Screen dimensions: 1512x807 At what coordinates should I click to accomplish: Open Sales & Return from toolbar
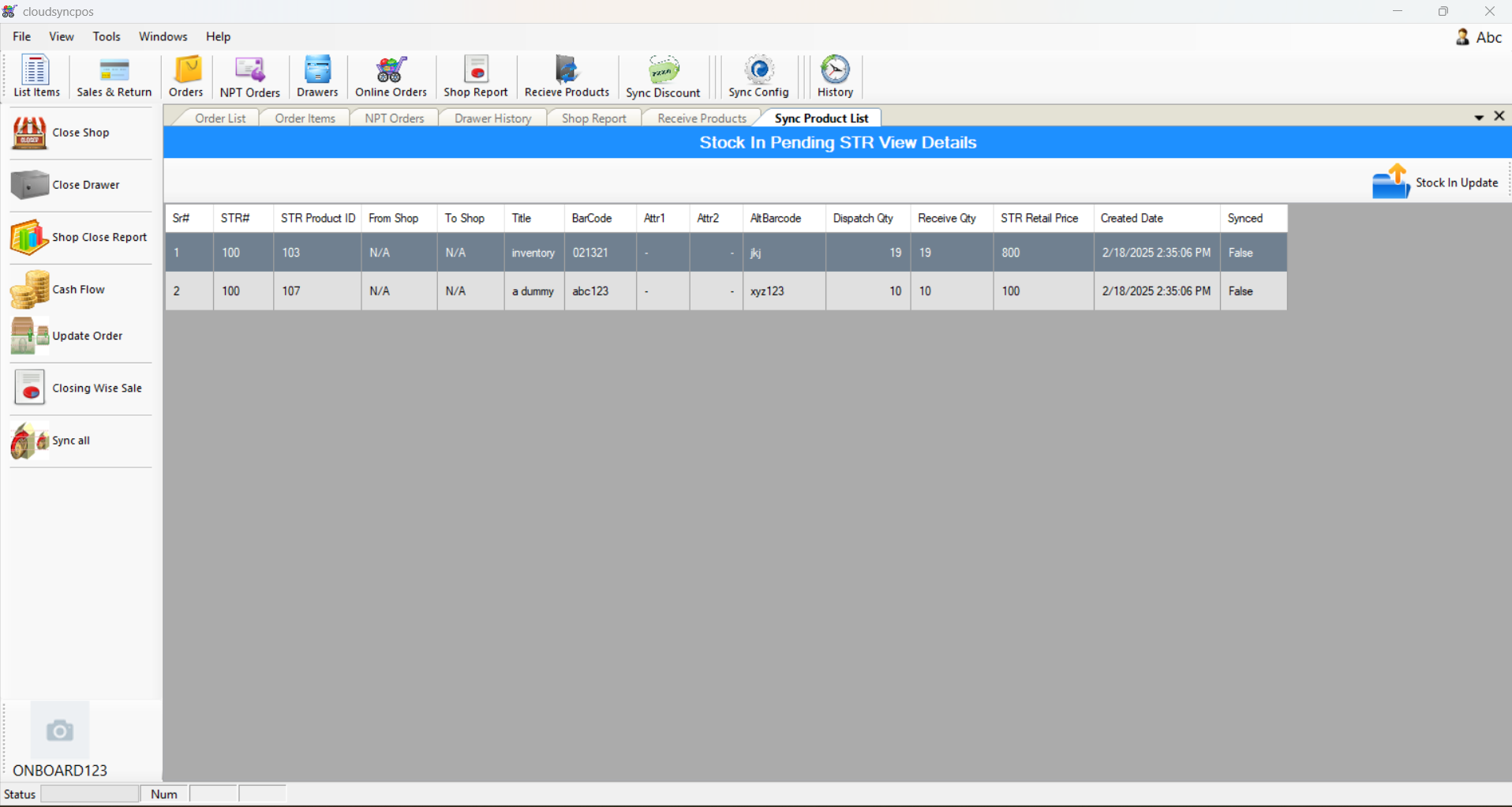(x=114, y=77)
